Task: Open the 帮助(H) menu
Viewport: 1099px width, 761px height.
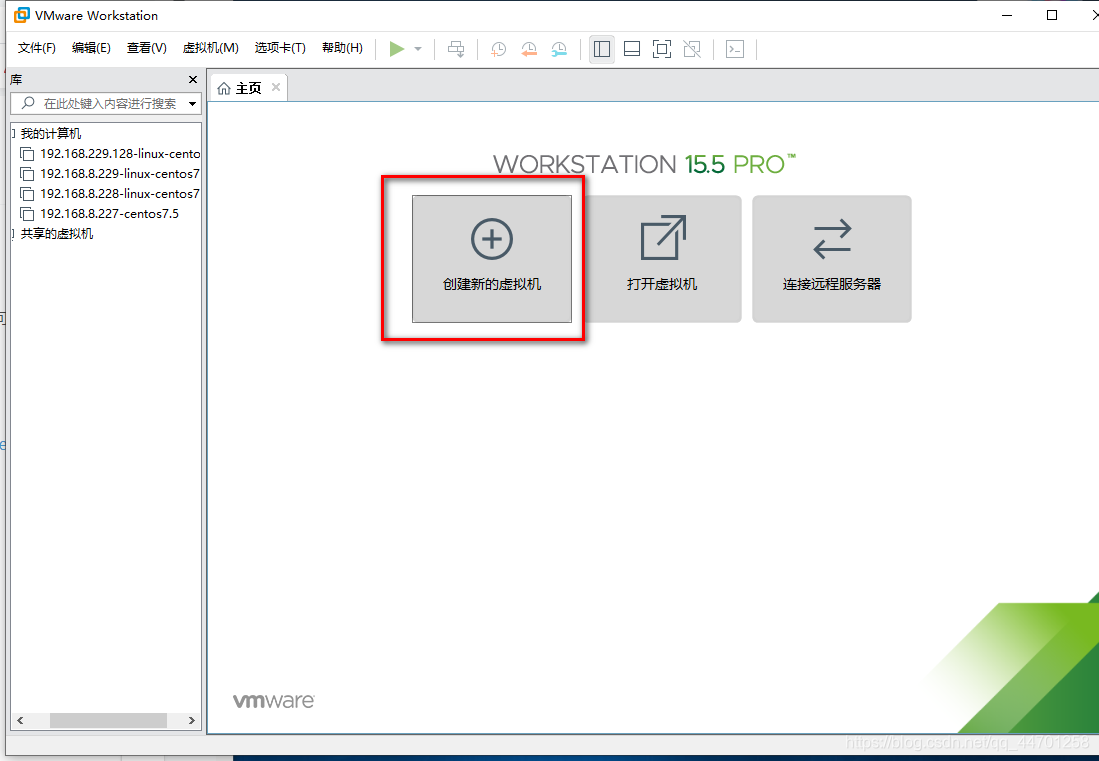Action: (x=342, y=48)
